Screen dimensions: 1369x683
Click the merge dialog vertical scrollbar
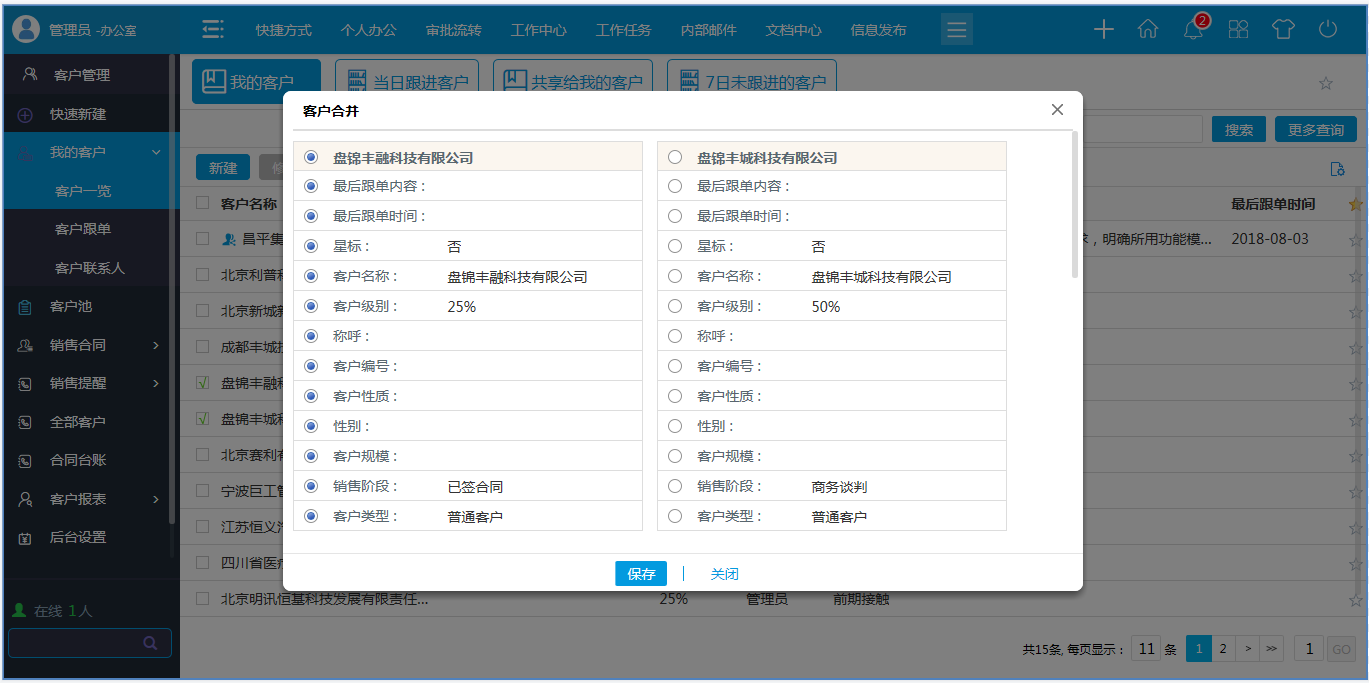coord(1075,205)
